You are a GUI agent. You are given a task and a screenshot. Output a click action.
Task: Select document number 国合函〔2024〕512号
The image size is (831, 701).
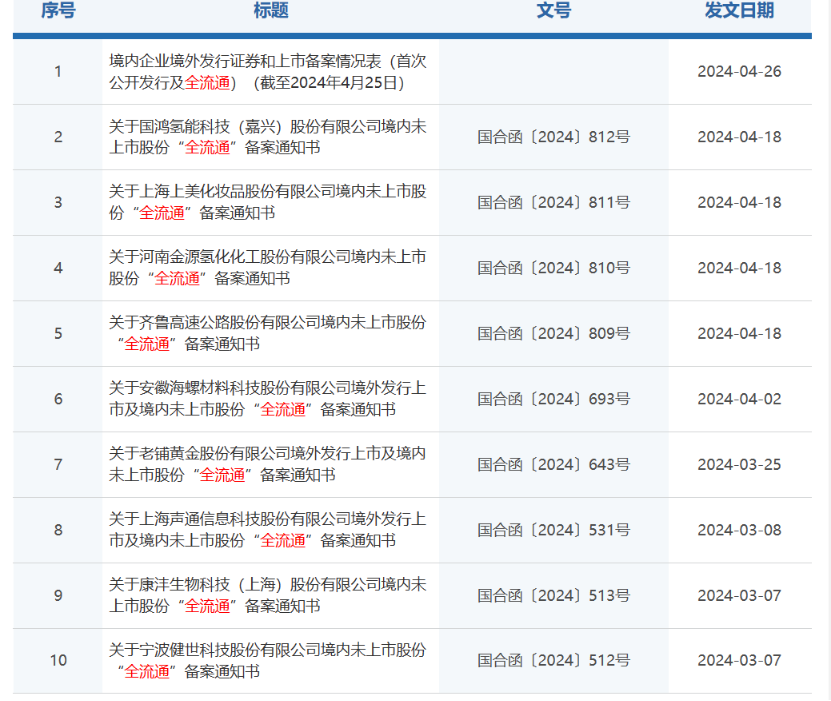[x=554, y=661]
